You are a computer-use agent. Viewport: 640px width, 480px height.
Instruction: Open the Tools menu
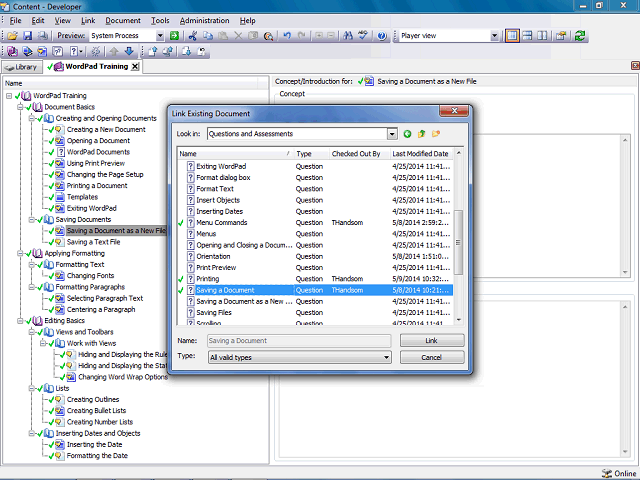(160, 20)
